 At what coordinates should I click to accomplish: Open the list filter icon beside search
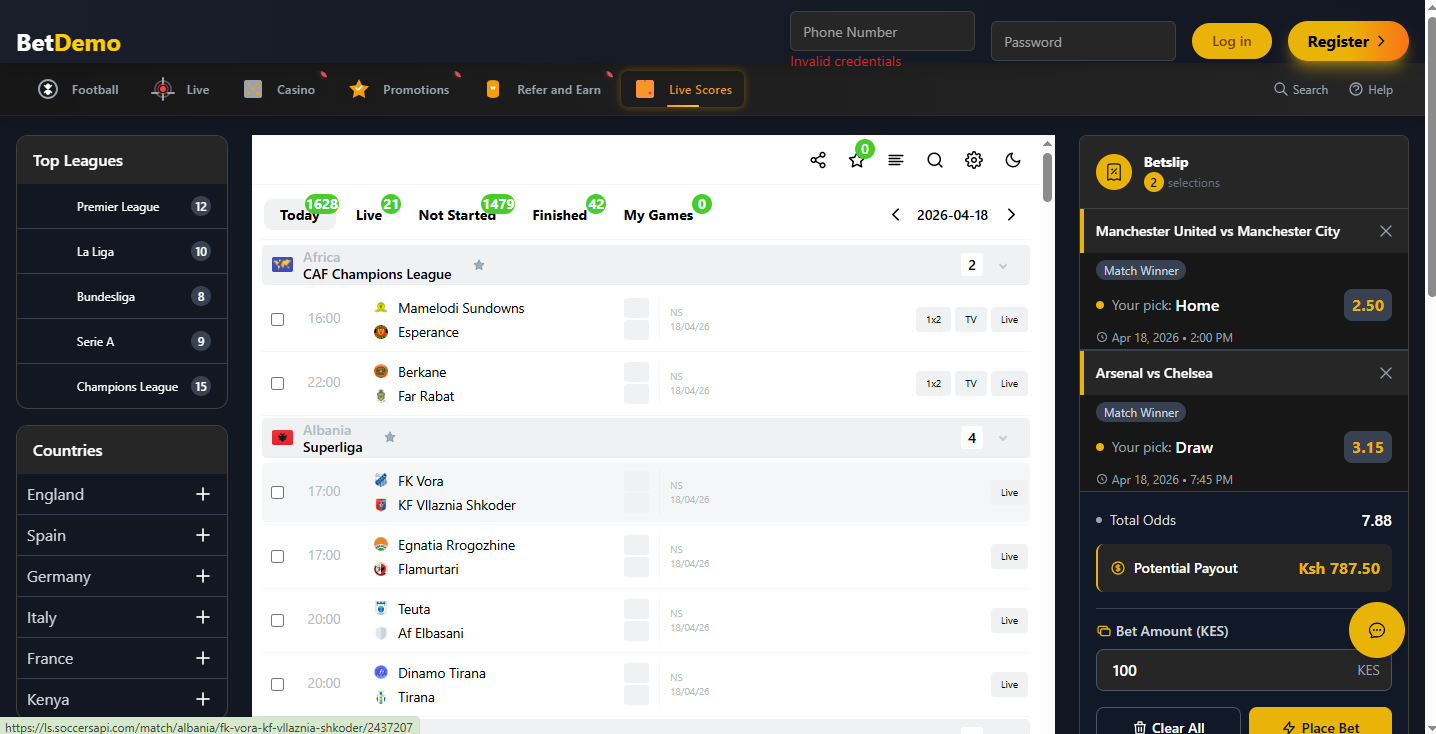pyautogui.click(x=895, y=159)
